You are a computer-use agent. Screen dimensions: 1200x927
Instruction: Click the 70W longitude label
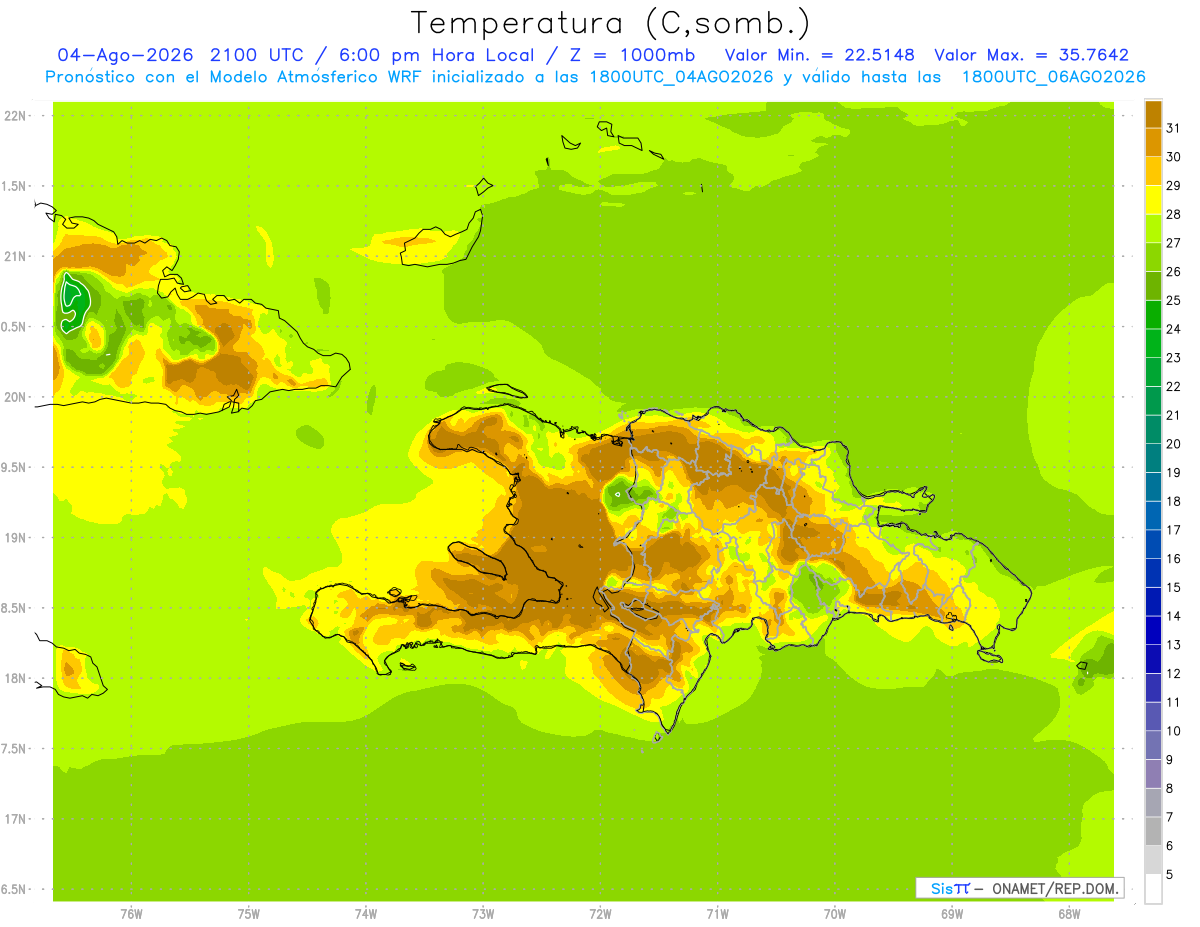835,913
